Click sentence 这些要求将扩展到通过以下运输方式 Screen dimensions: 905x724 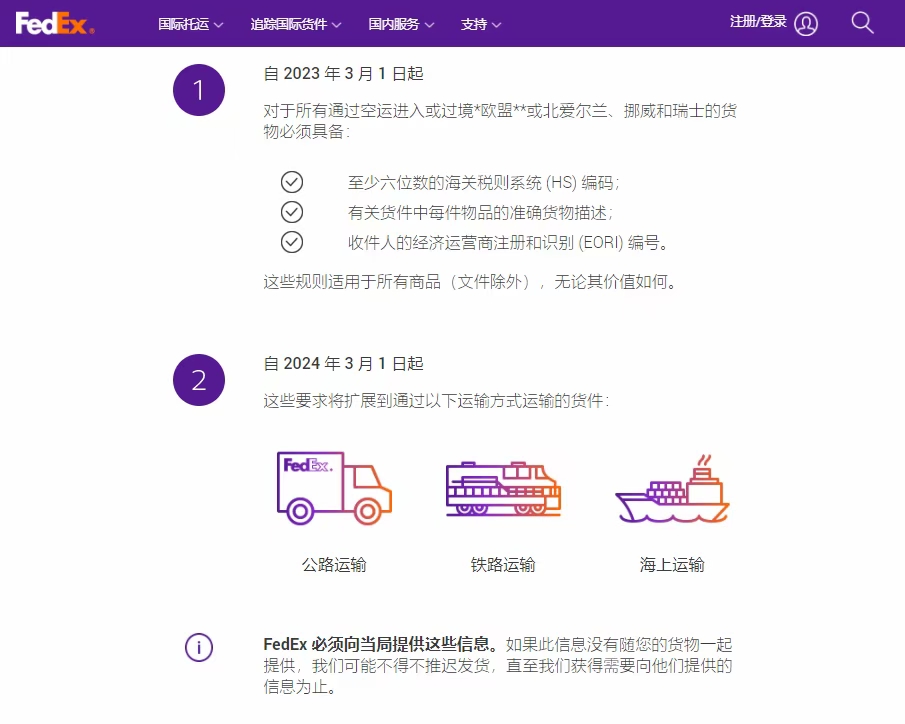tap(436, 401)
